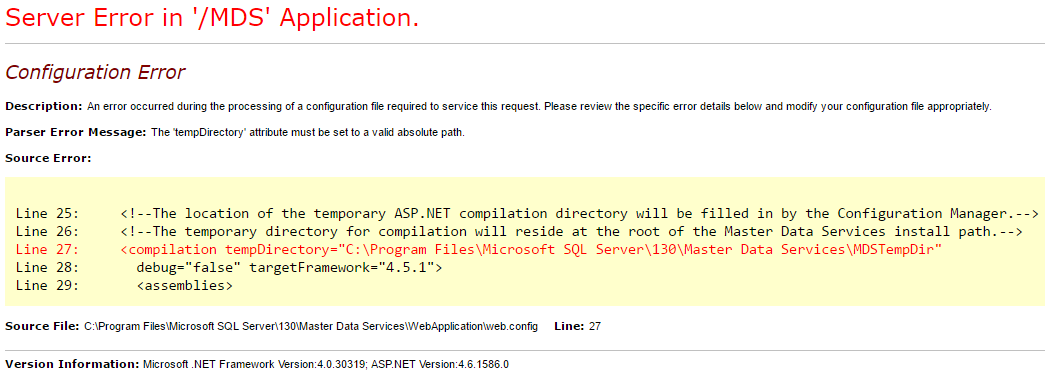Click the "Server Error in '/MDS' Application." heading
This screenshot has height=377, width=1045.
click(x=212, y=18)
